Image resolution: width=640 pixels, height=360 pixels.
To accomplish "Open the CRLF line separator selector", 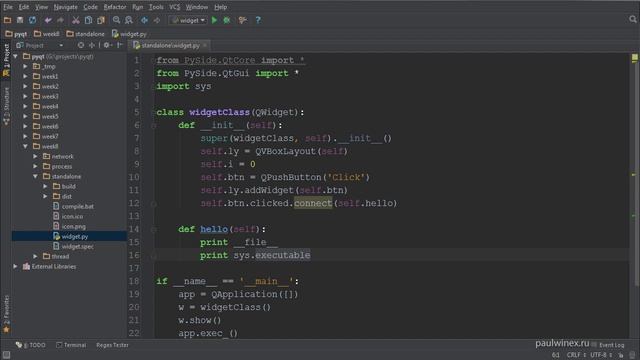I will click(x=576, y=355).
